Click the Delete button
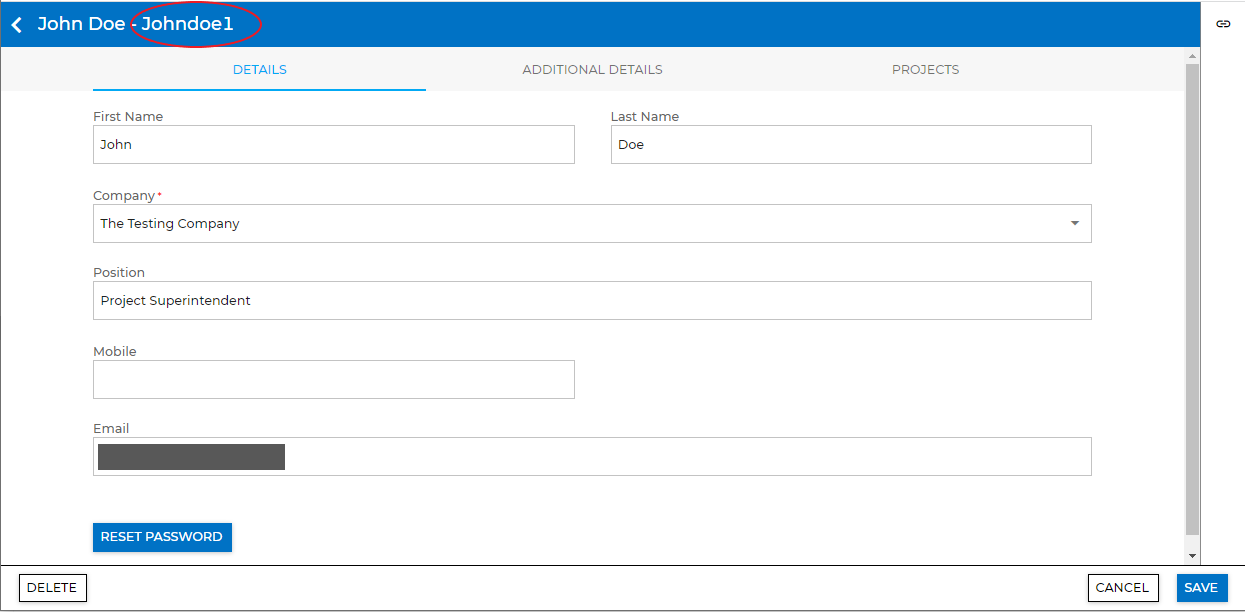1245x612 pixels. 53,588
